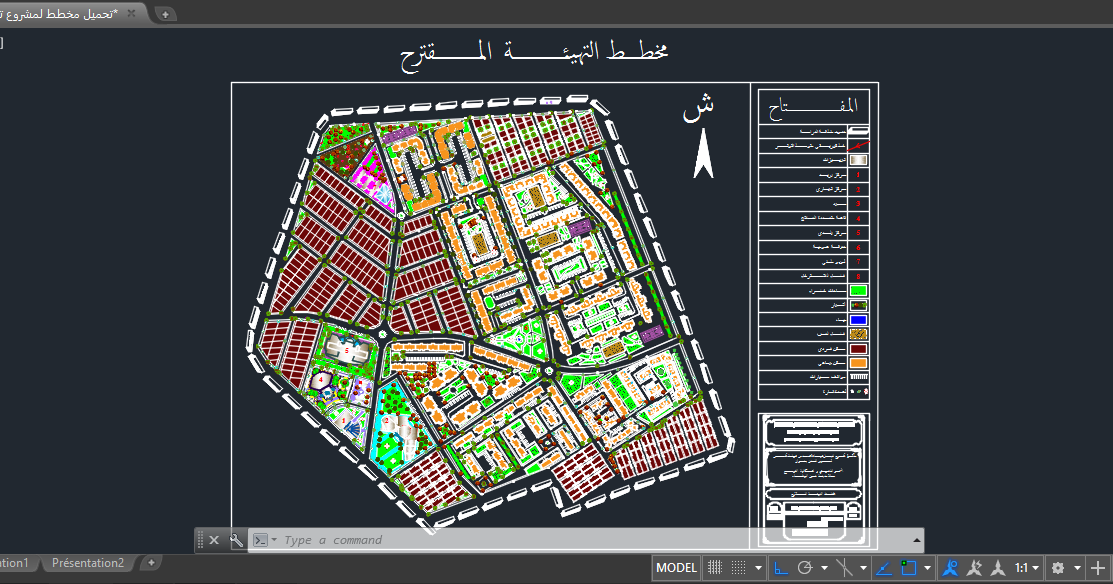Image resolution: width=1113 pixels, height=584 pixels.
Task: Select the Grid Display icon
Action: [x=739, y=568]
